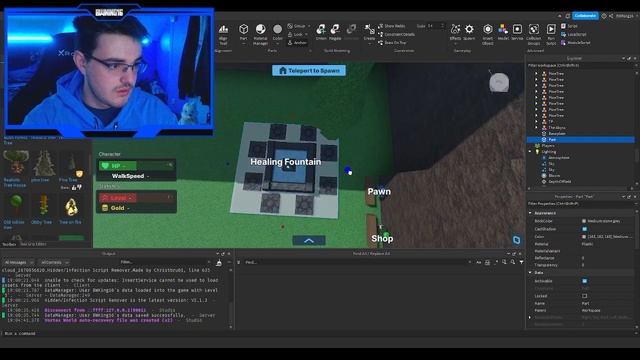Open the Align Tool in the ribbon

pos(223,34)
